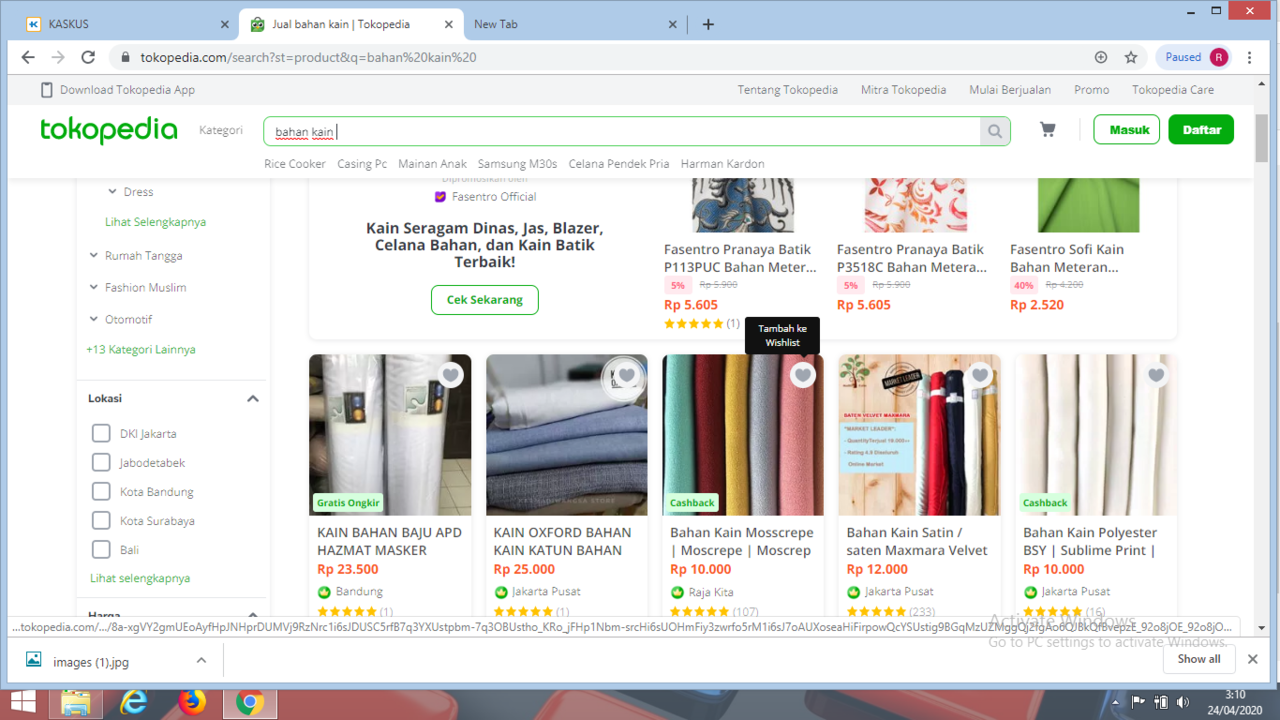Click the Paused profile button
This screenshot has height=720, width=1280.
click(x=1195, y=57)
